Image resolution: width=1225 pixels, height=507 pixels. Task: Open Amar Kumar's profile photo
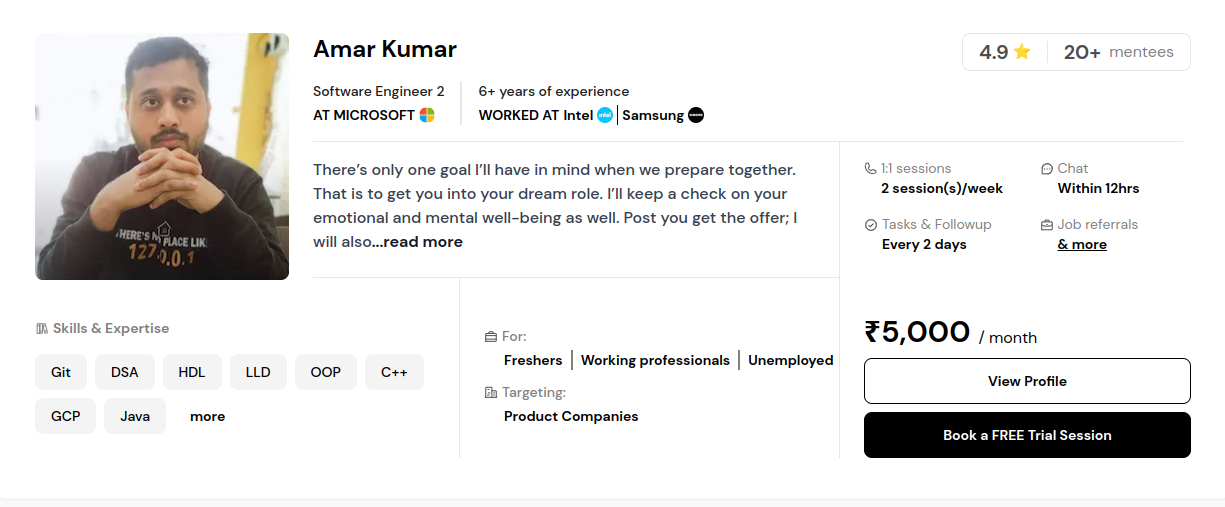point(162,156)
